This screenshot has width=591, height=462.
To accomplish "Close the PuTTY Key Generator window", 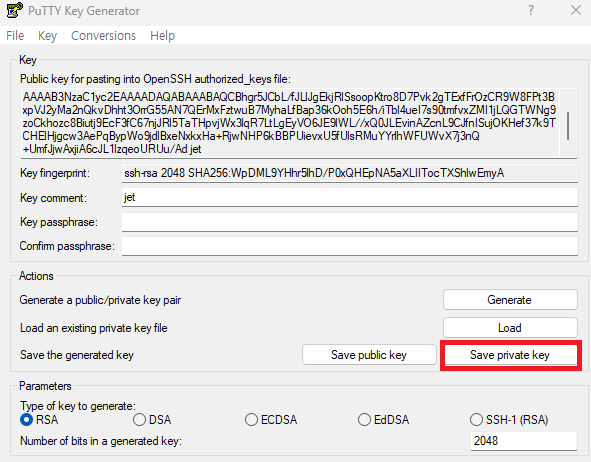I will click(x=576, y=10).
